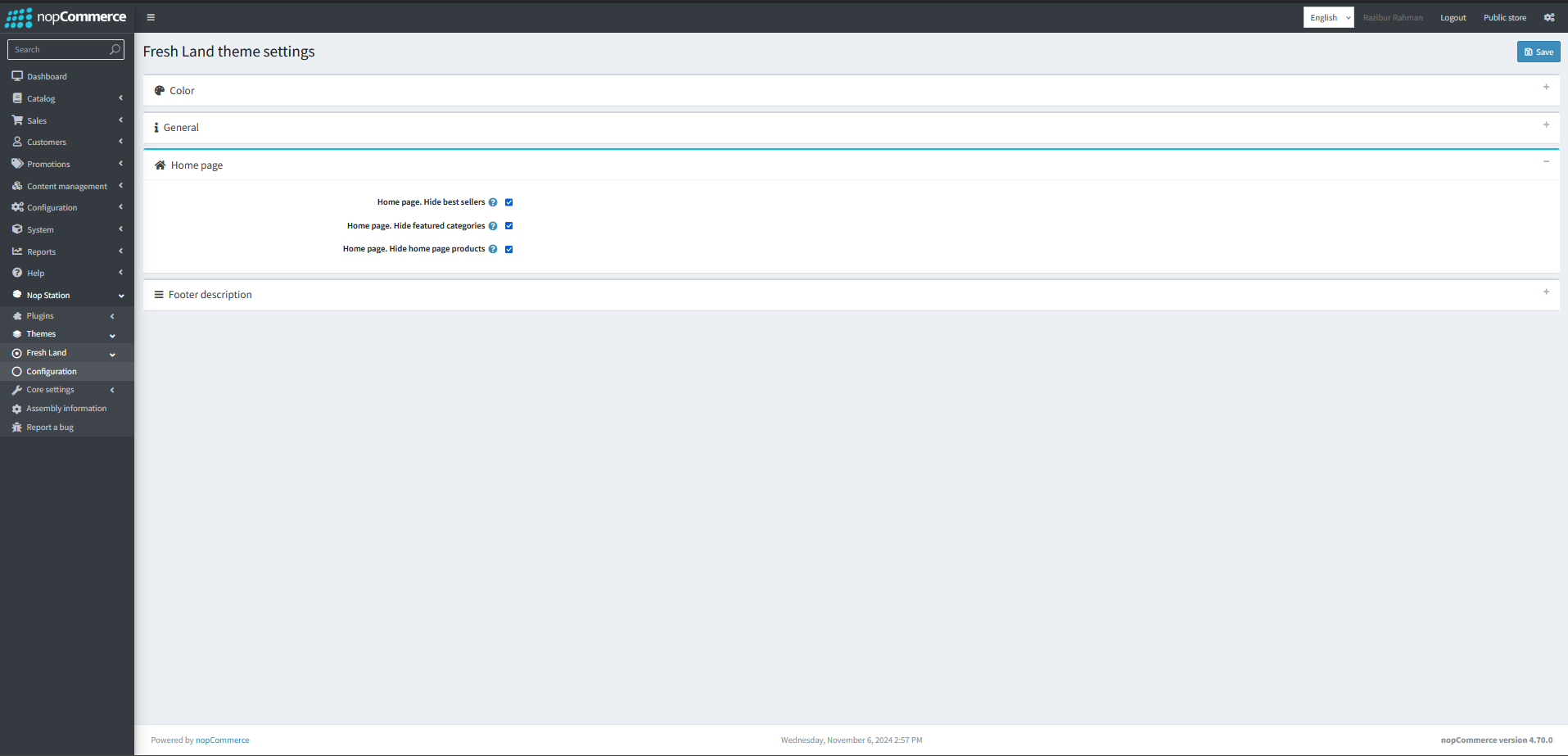Focus the sidebar Search input field
The height and width of the screenshot is (756, 1568).
(59, 50)
